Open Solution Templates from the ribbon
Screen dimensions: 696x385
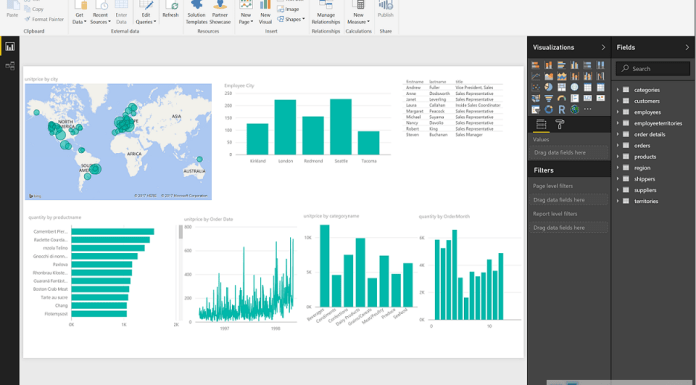[196, 12]
